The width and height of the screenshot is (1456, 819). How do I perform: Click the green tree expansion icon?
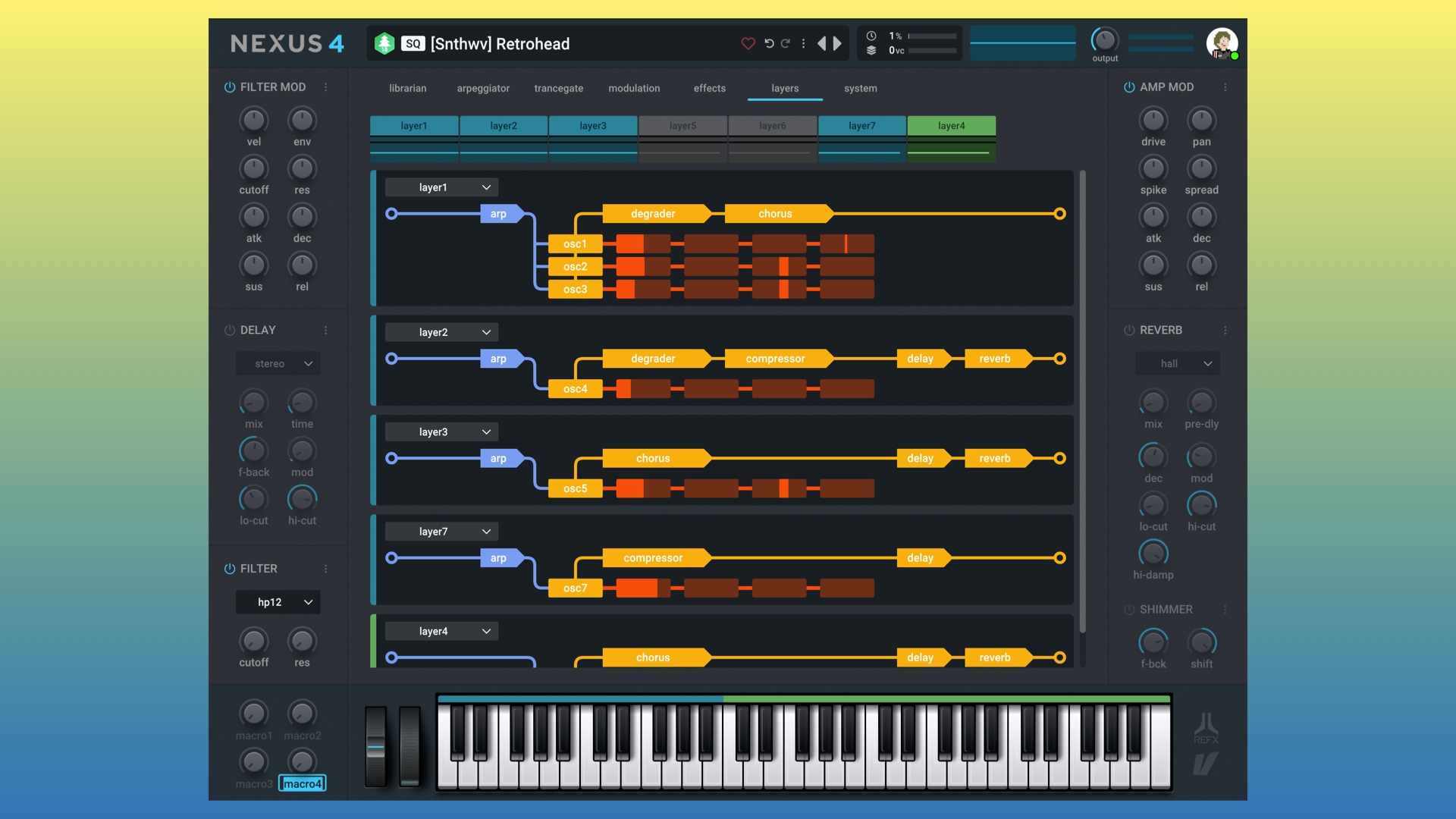384,44
